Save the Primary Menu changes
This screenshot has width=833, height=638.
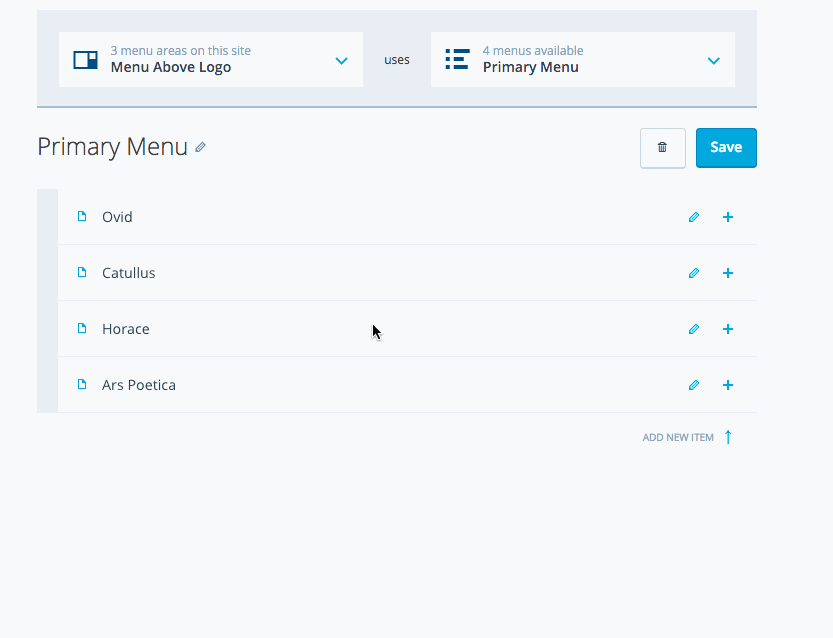[726, 148]
